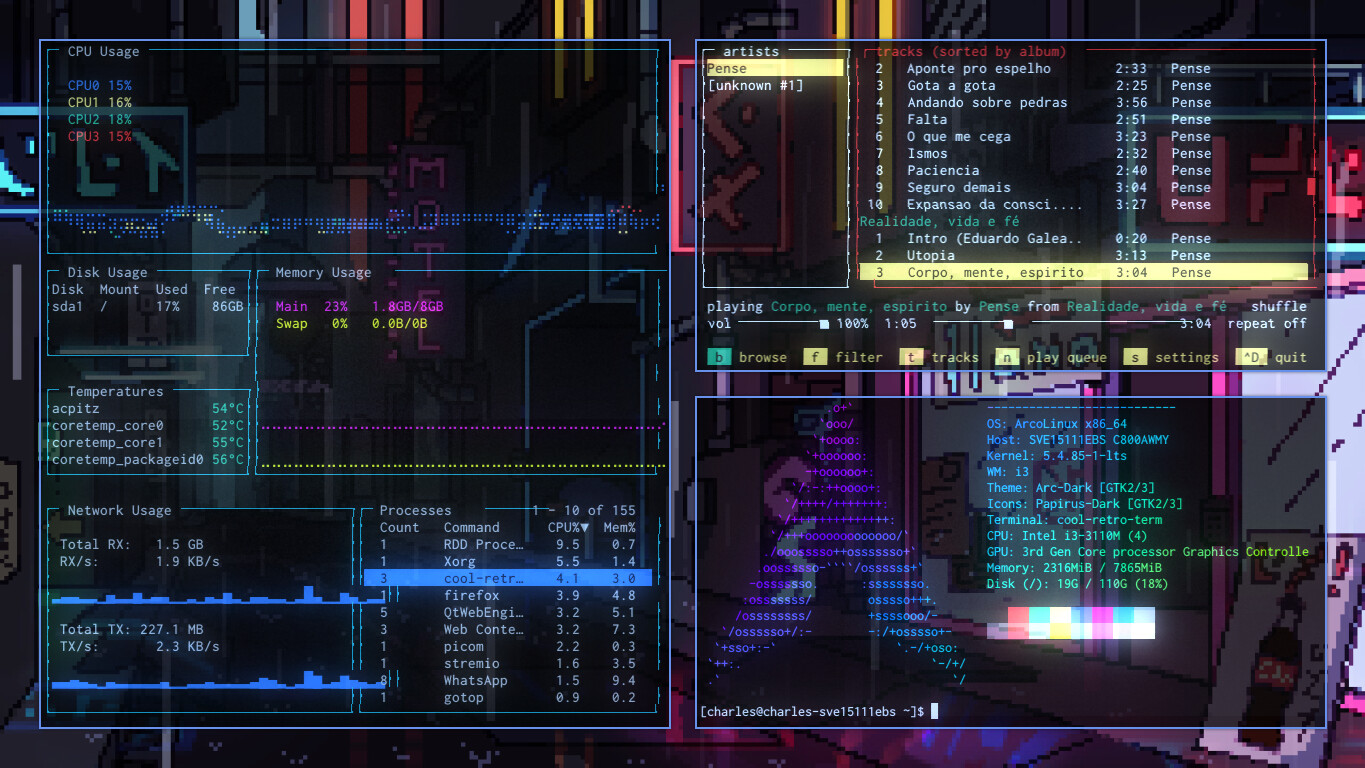Adjust the volume slider handle

point(824,324)
